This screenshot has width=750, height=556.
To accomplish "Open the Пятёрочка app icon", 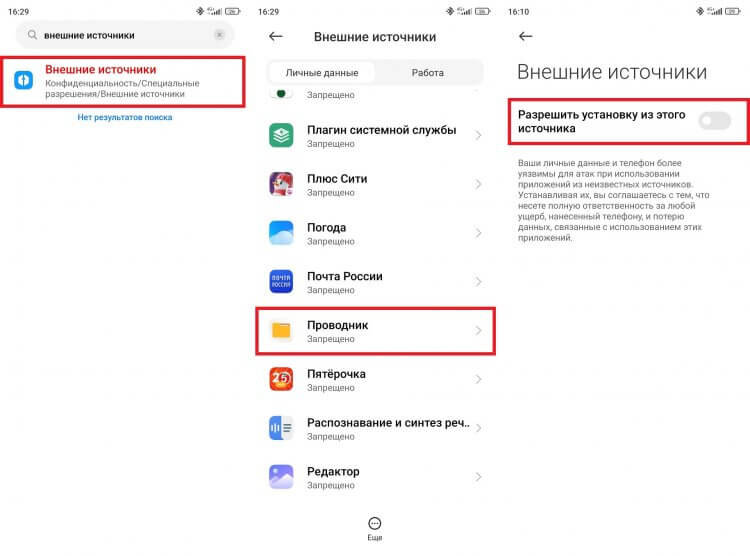I will coord(281,379).
